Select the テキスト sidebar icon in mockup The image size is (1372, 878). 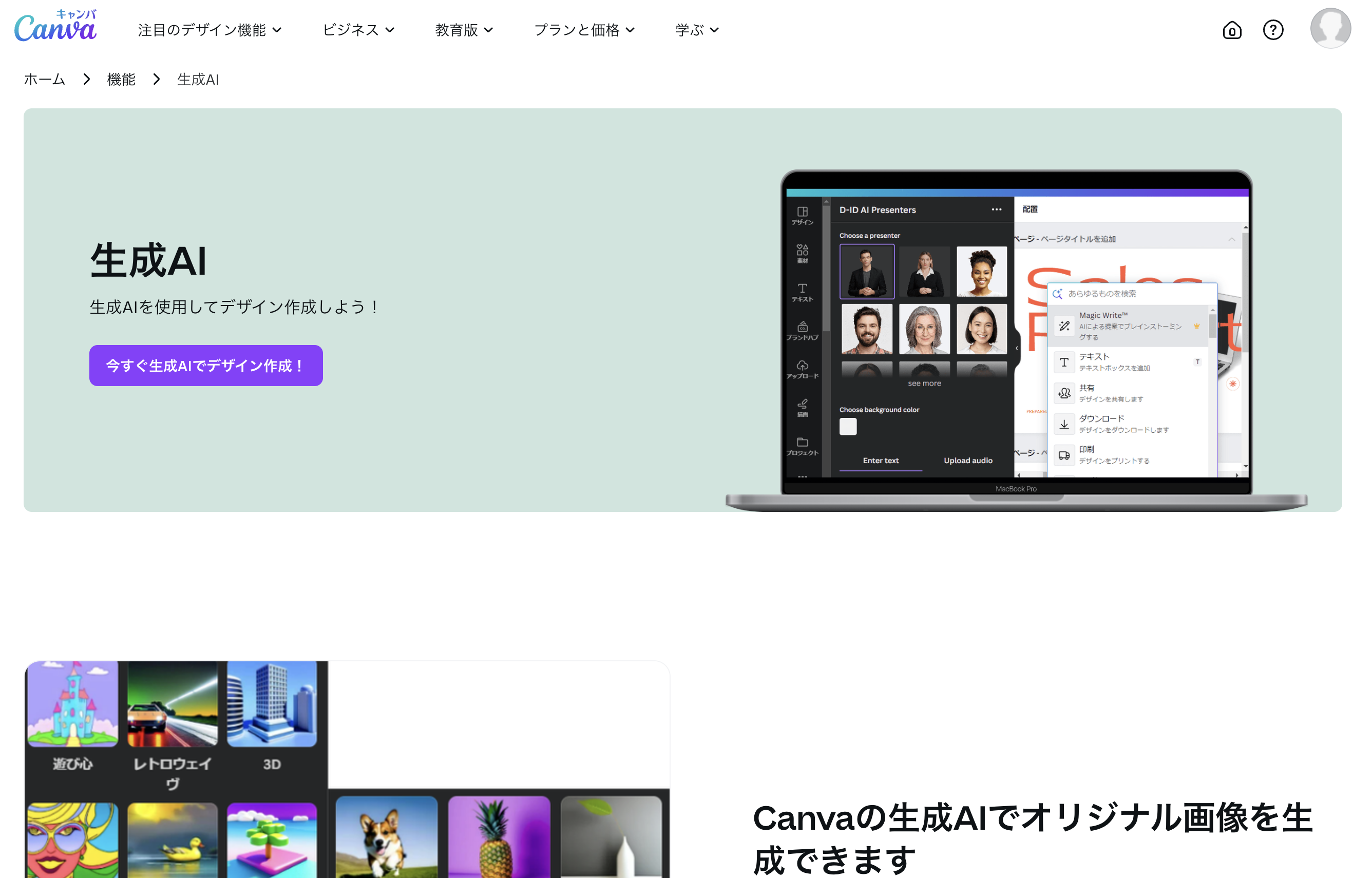click(802, 293)
